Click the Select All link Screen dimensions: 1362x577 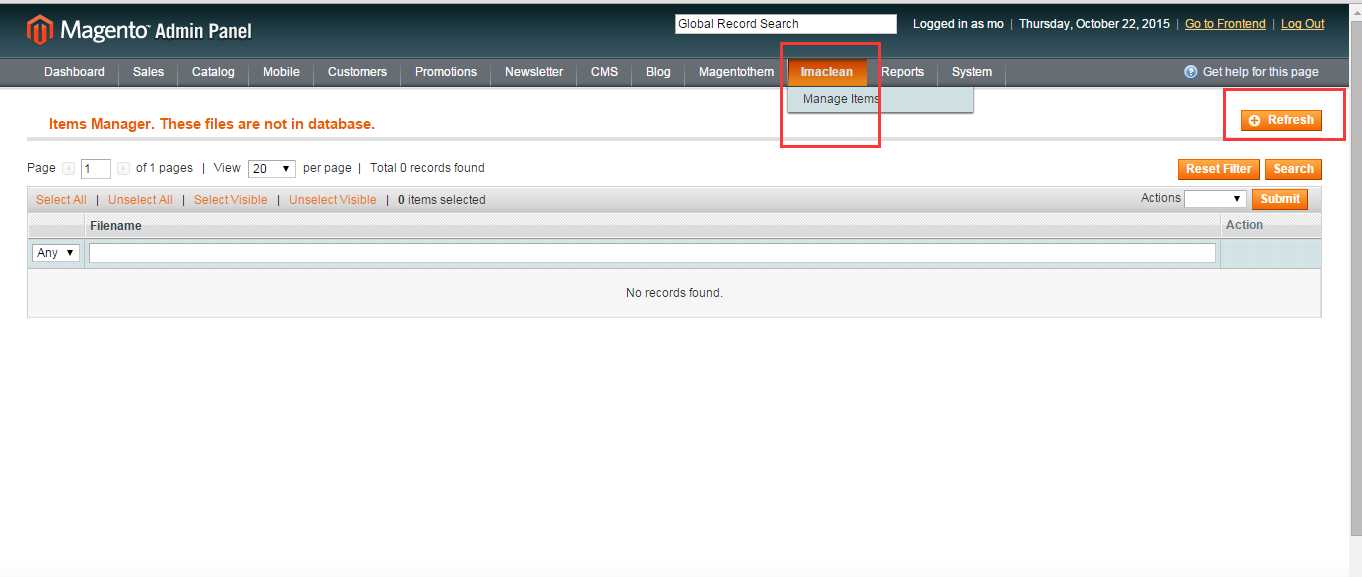(x=61, y=200)
